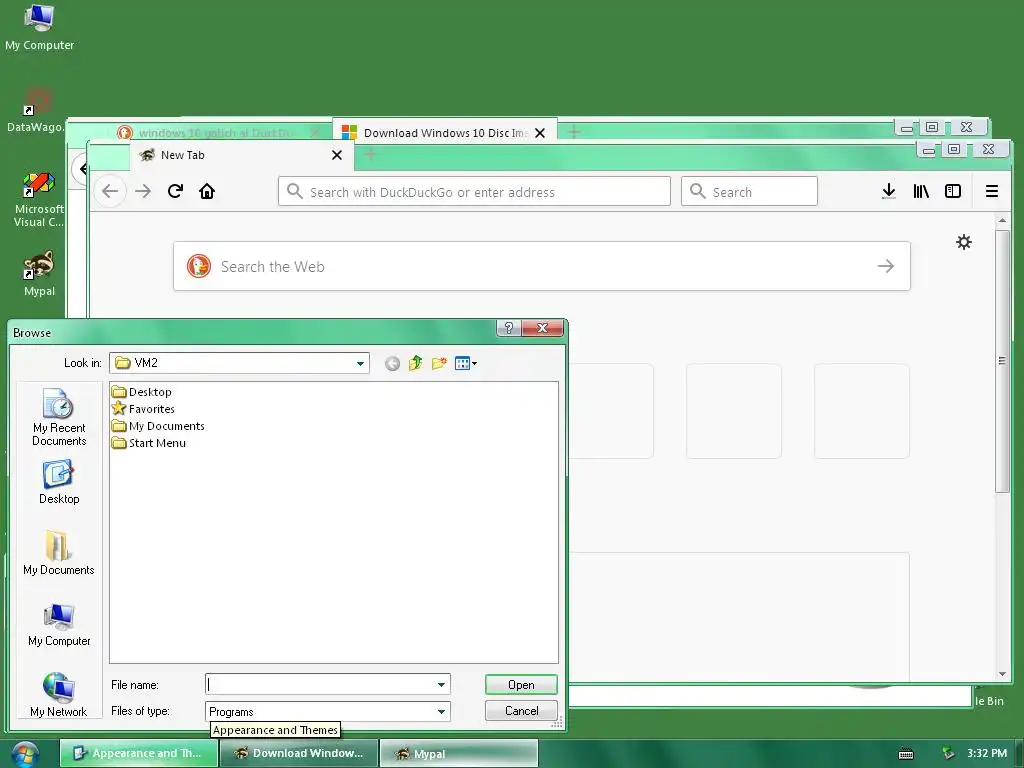Open the View menu icon in Browse dialog
The height and width of the screenshot is (768, 1024).
point(466,363)
